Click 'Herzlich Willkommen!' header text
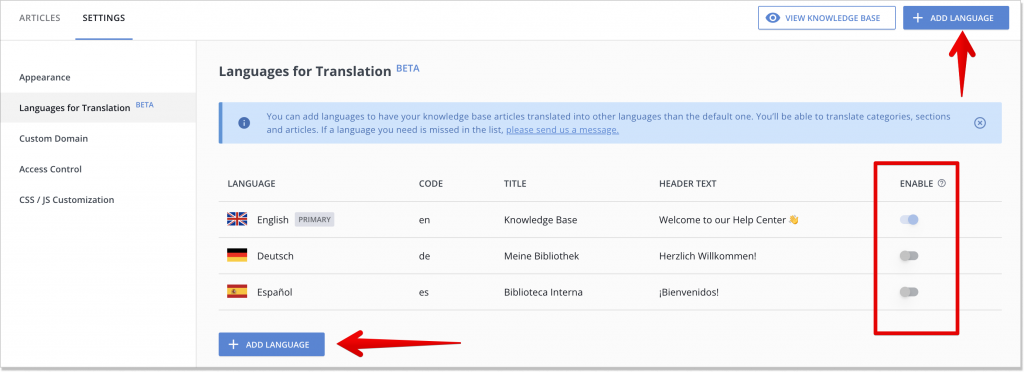The height and width of the screenshot is (372, 1024). (708, 256)
